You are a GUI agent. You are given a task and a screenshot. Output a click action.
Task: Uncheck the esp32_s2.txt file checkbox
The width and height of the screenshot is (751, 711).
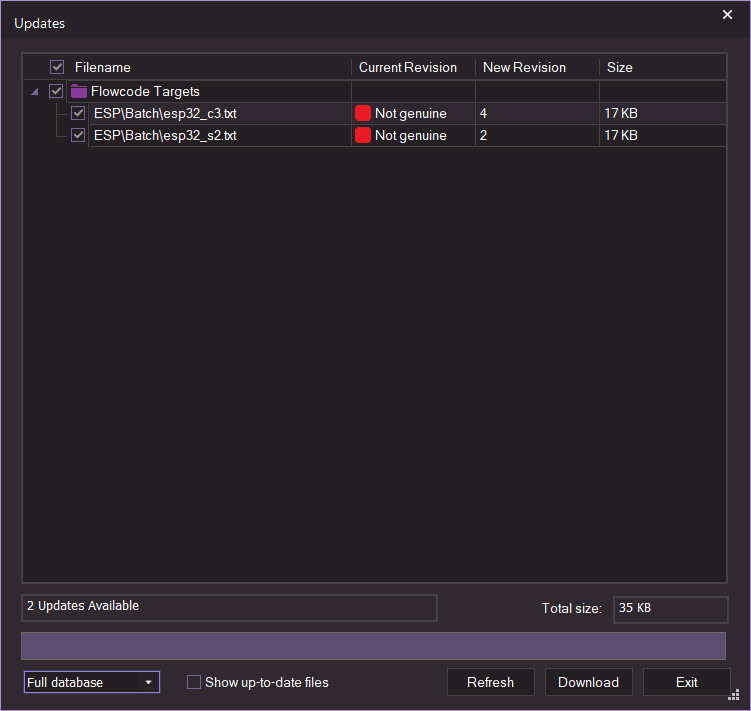78,135
